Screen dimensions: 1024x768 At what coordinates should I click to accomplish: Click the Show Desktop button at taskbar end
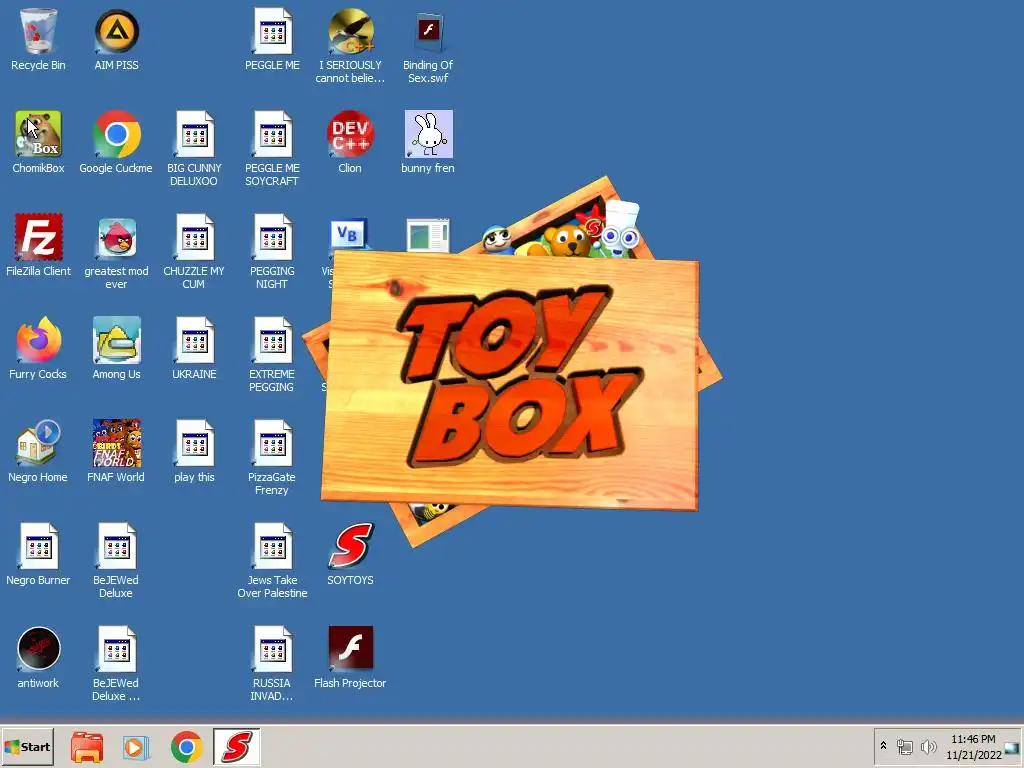point(1013,746)
